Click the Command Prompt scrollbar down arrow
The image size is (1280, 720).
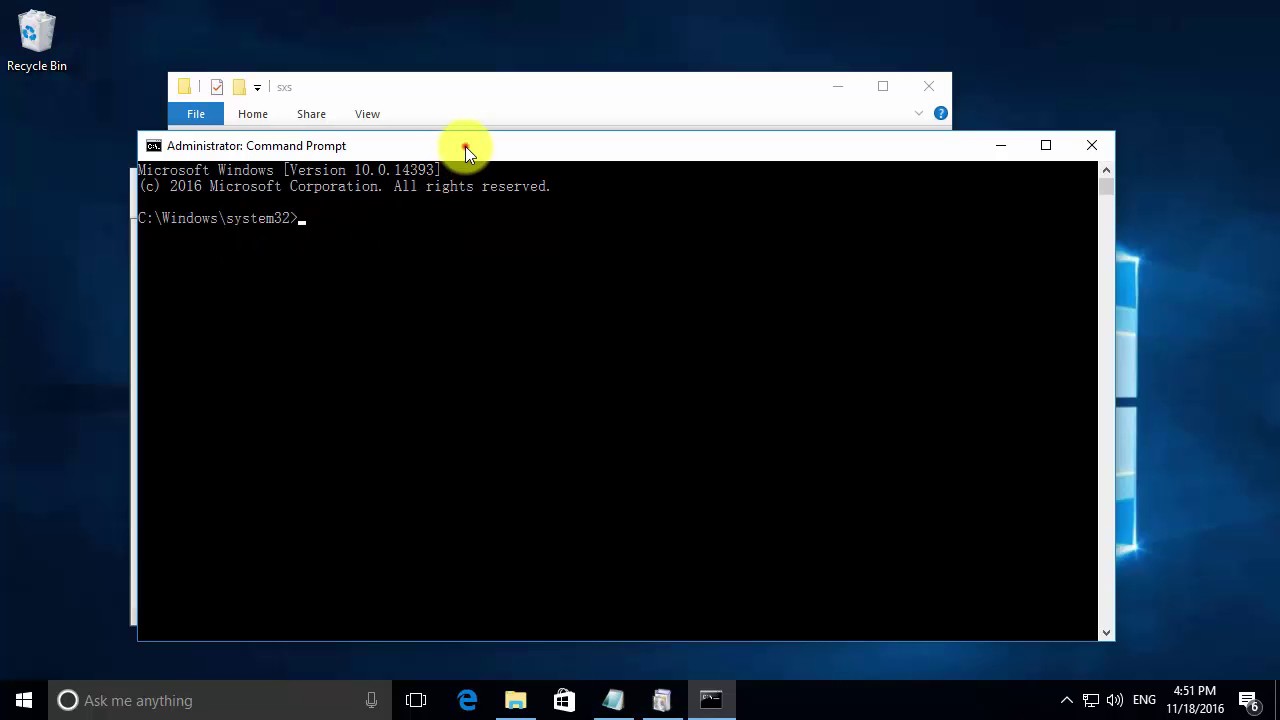coord(1106,632)
